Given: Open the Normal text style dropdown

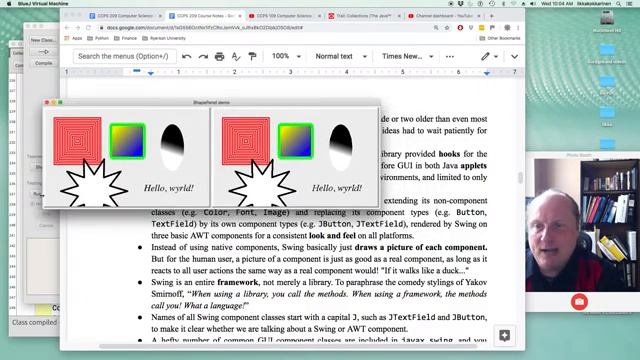Looking at the screenshot, I should (x=341, y=56).
